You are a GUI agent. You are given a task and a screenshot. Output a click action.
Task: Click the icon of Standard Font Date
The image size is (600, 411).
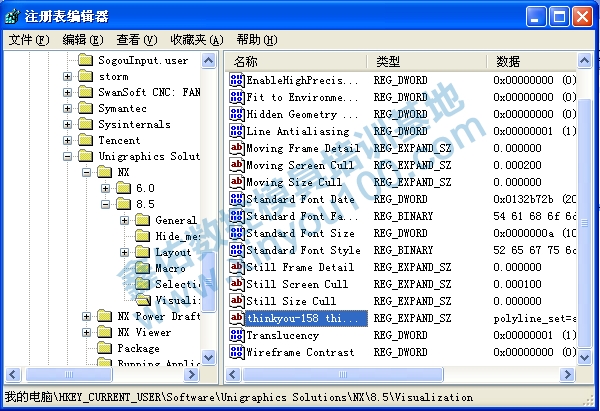pos(236,199)
